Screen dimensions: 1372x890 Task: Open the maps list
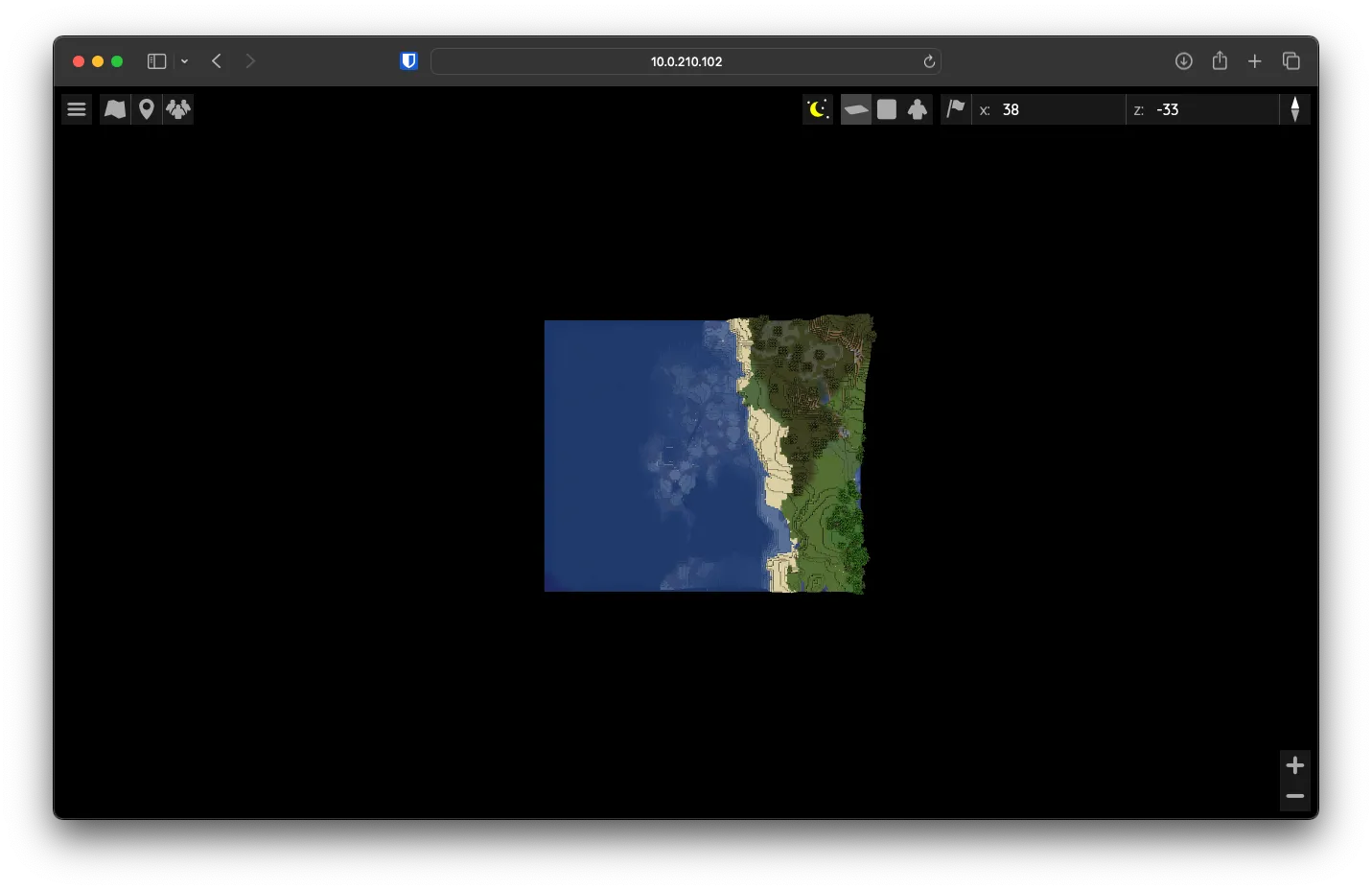(x=115, y=109)
